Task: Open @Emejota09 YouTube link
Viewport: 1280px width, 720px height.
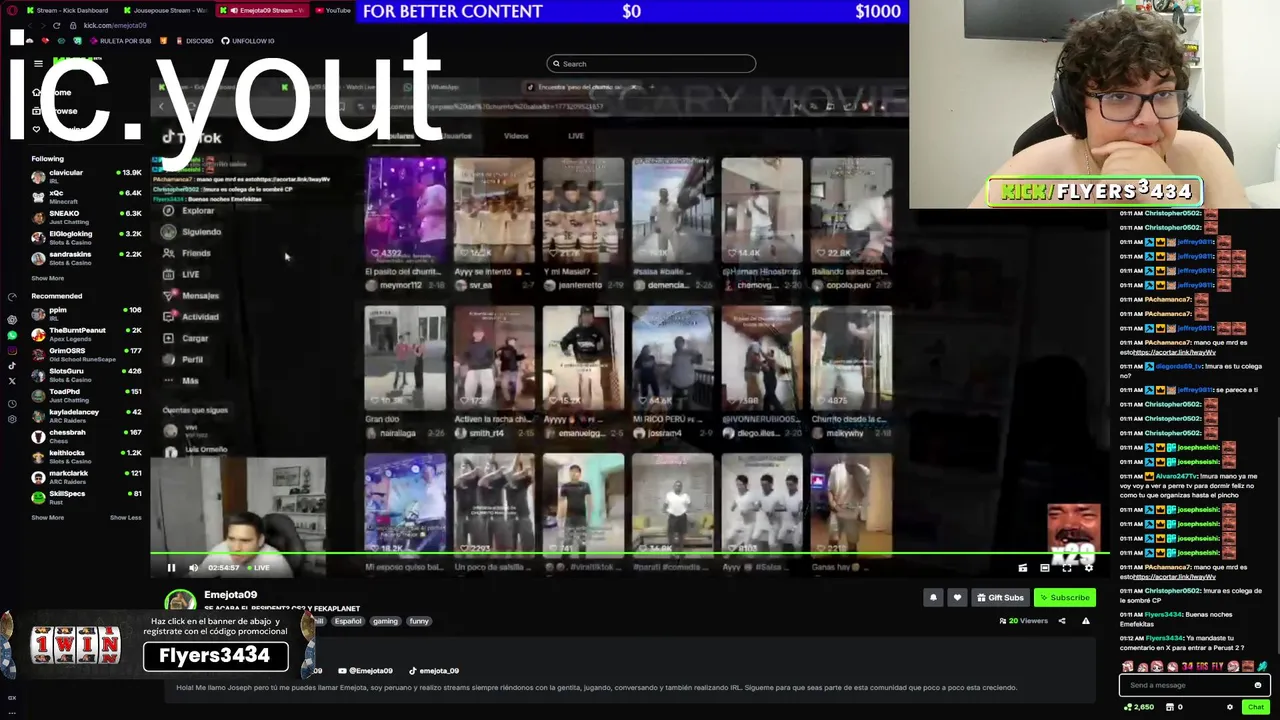Action: (x=365, y=671)
